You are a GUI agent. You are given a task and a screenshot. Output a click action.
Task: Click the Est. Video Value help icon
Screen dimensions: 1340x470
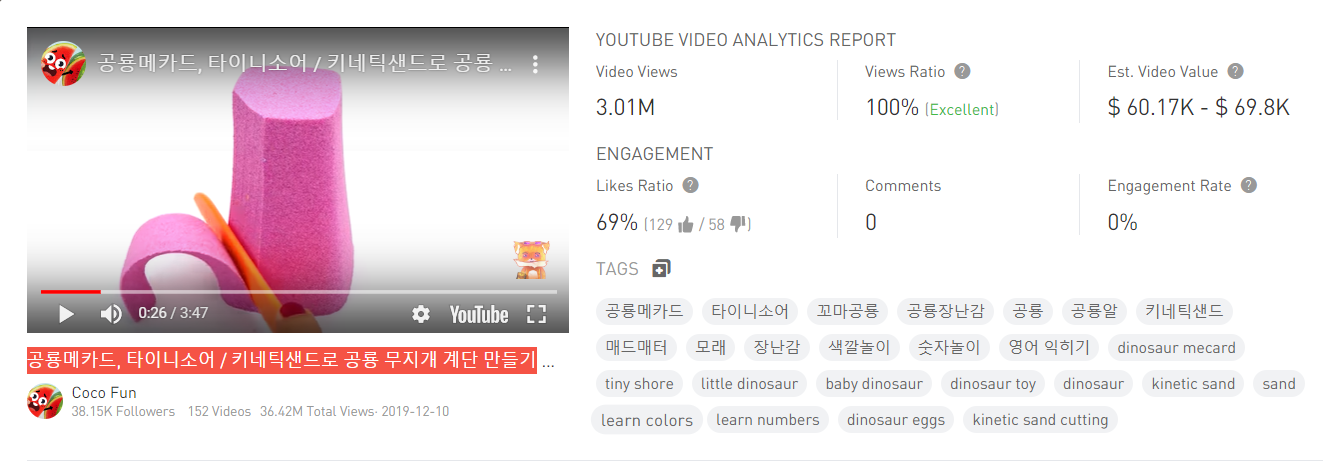click(x=1235, y=71)
